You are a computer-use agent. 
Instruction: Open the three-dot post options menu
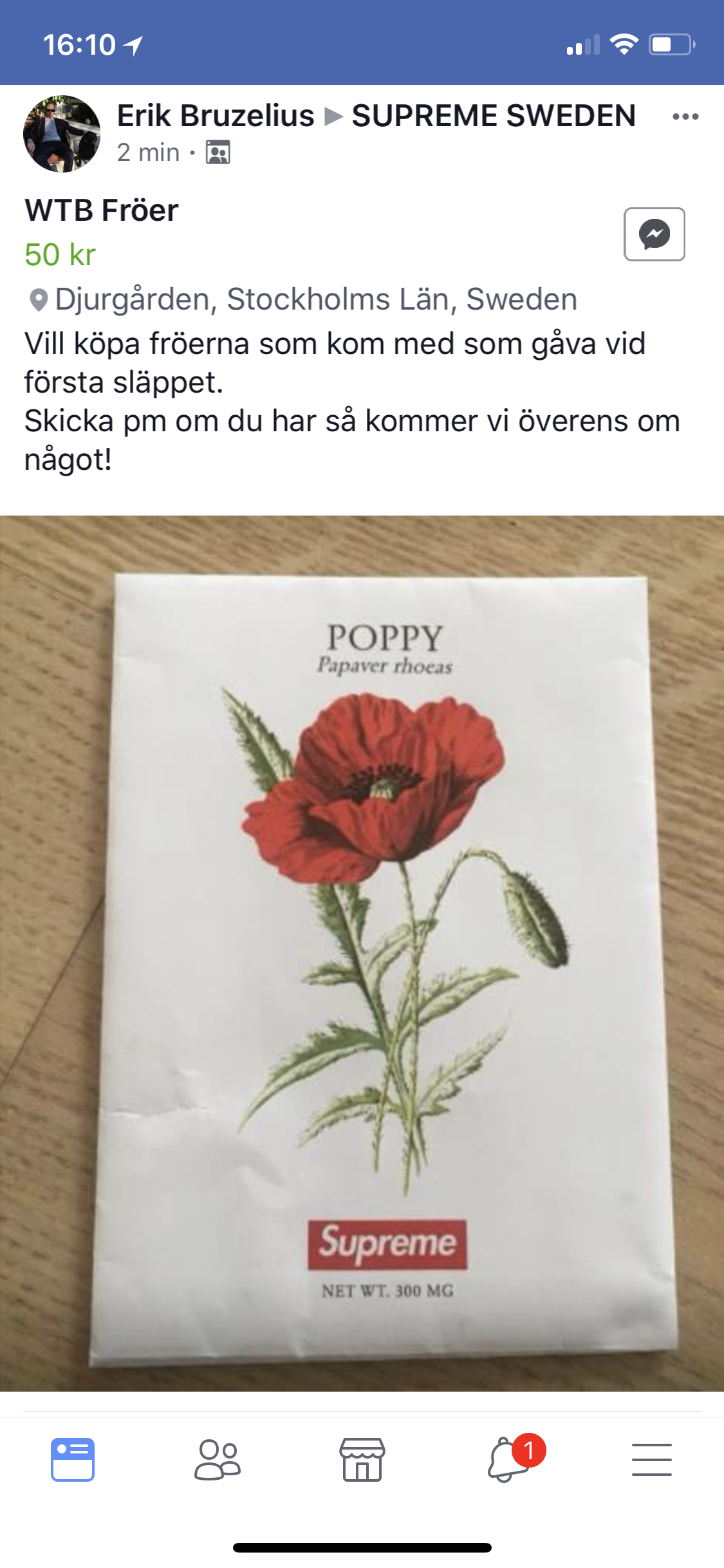click(x=685, y=117)
